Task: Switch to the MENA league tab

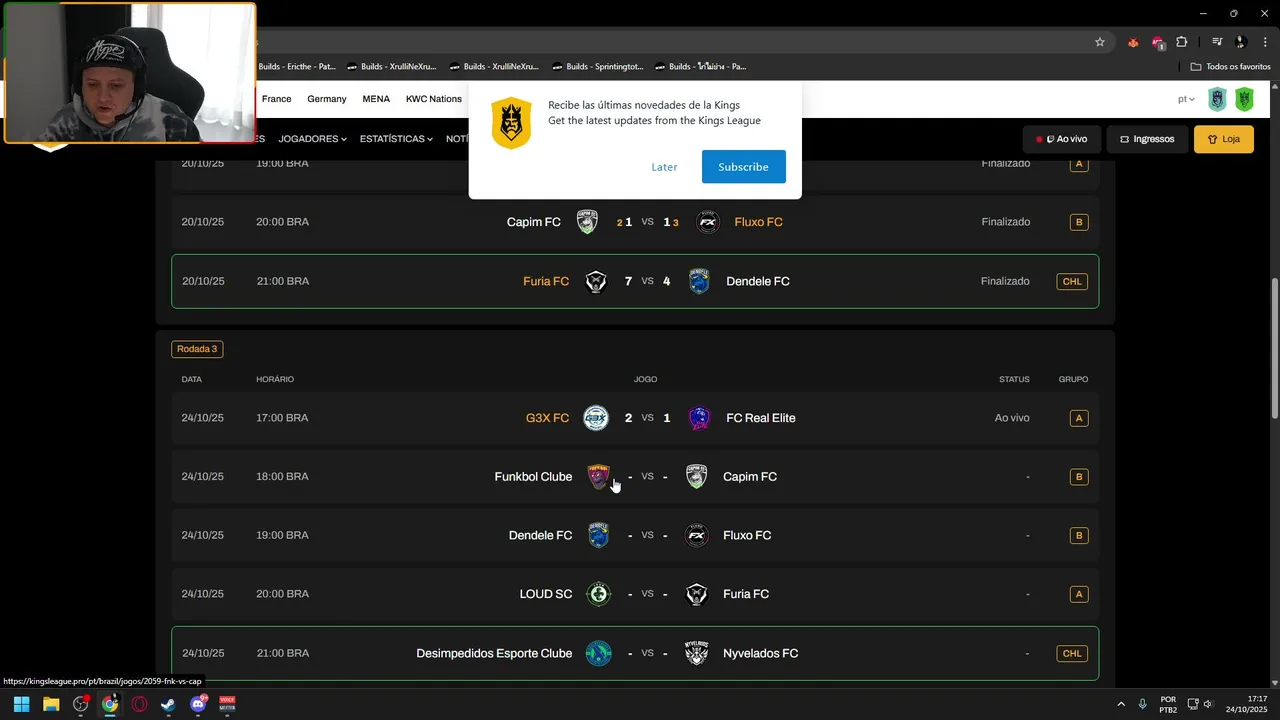Action: (x=376, y=99)
